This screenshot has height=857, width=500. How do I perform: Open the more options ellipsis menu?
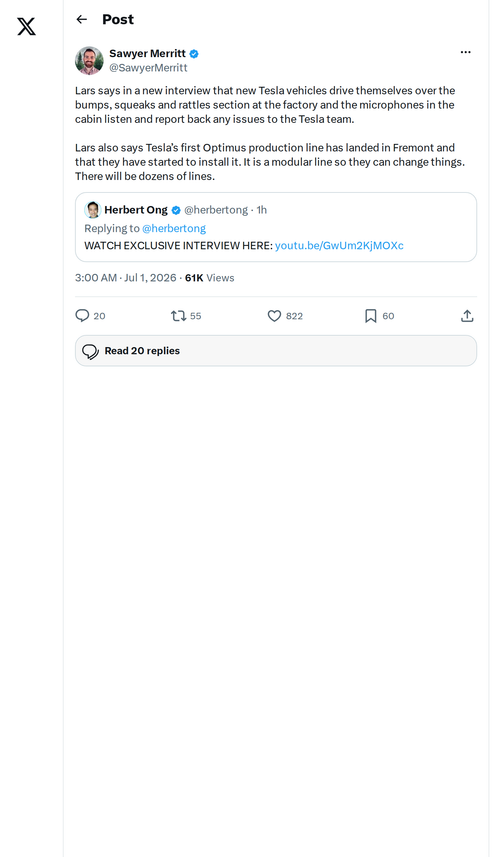tap(466, 52)
